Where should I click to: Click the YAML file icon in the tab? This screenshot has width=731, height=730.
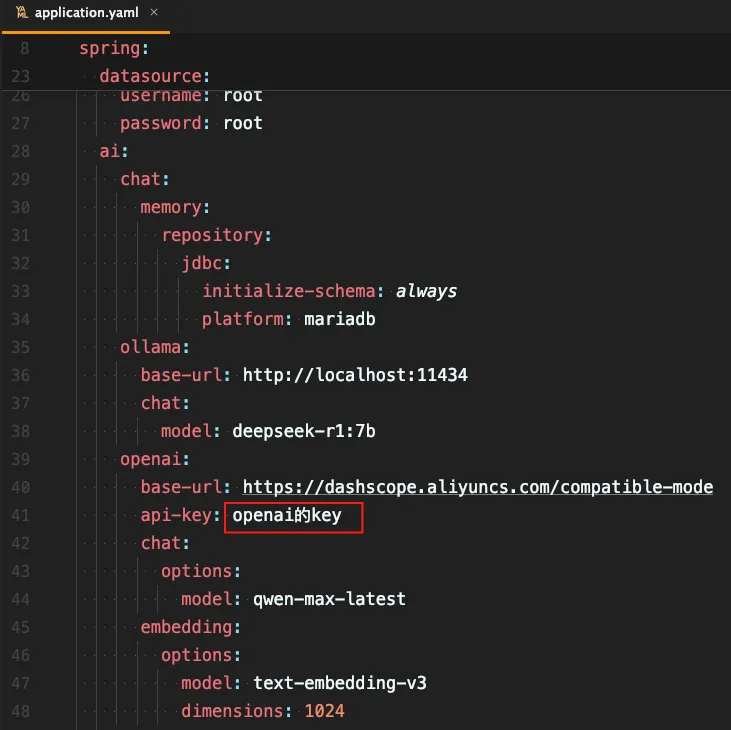coord(21,14)
